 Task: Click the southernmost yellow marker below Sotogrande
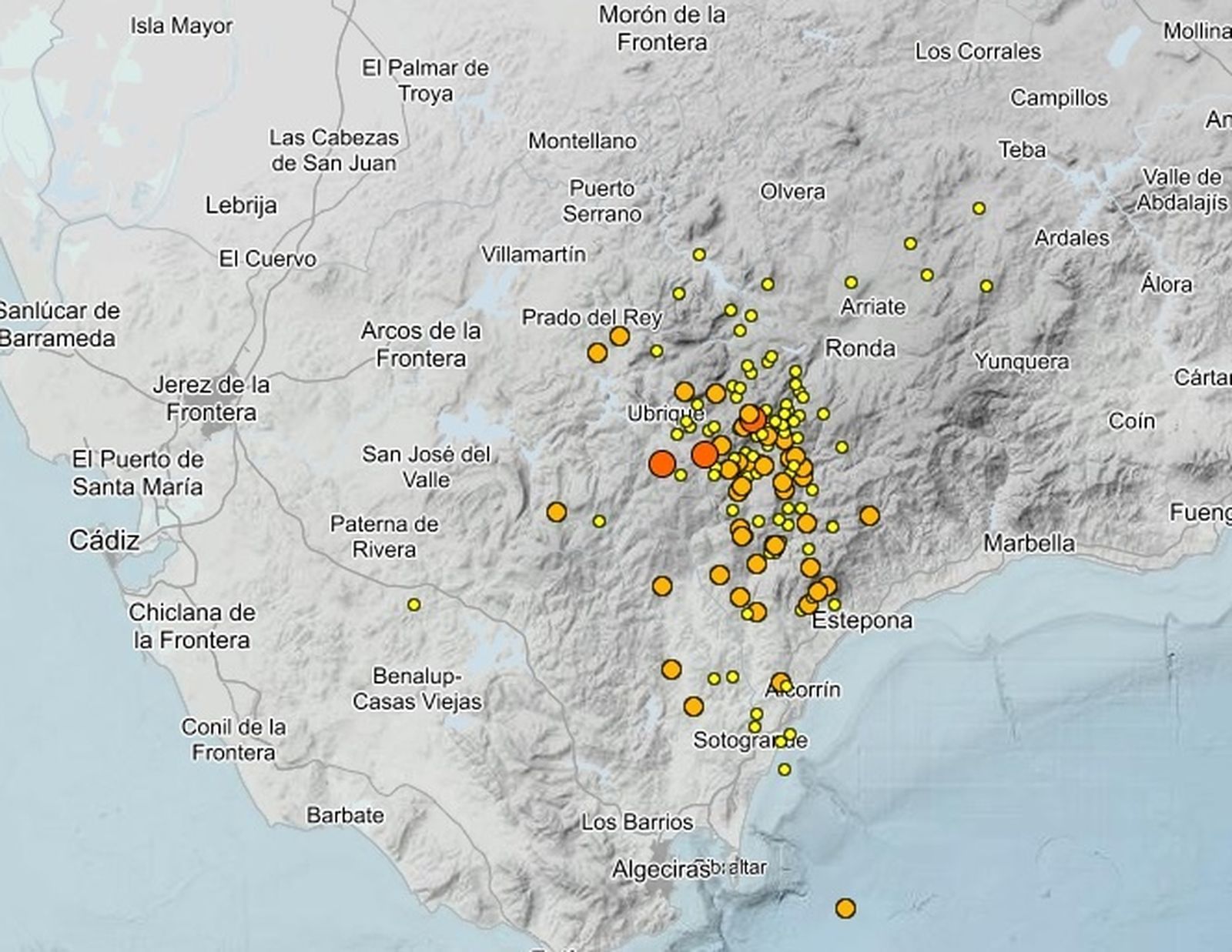(x=784, y=768)
